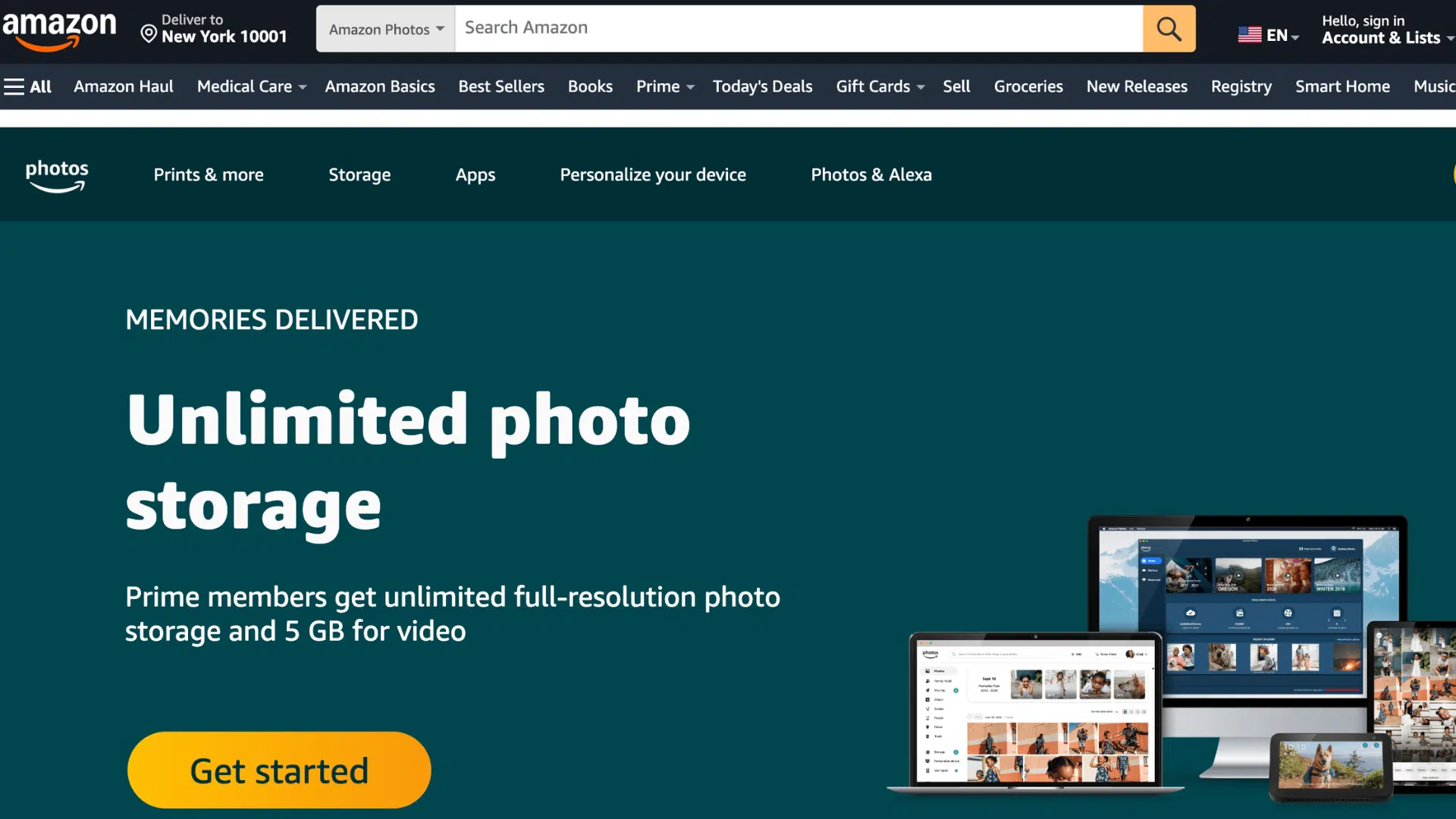
Task: Open the Prints & more tab
Action: pyautogui.click(x=209, y=174)
